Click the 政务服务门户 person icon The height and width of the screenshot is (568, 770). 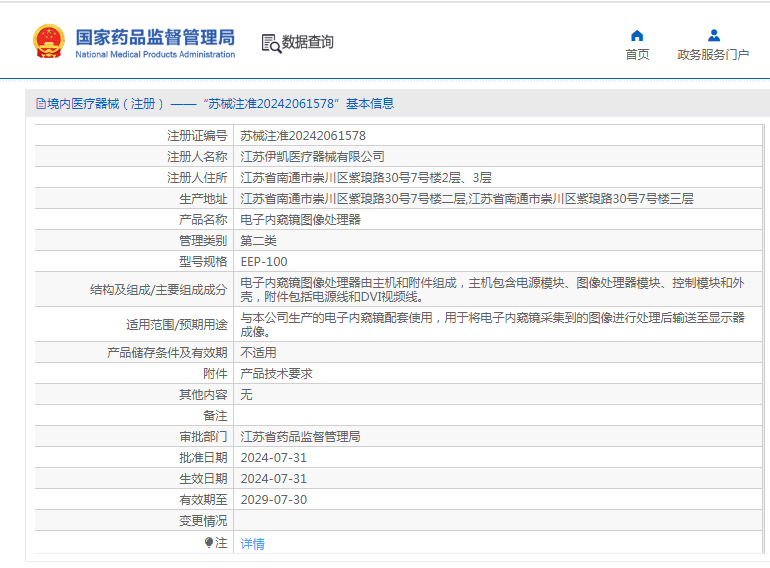tap(713, 36)
